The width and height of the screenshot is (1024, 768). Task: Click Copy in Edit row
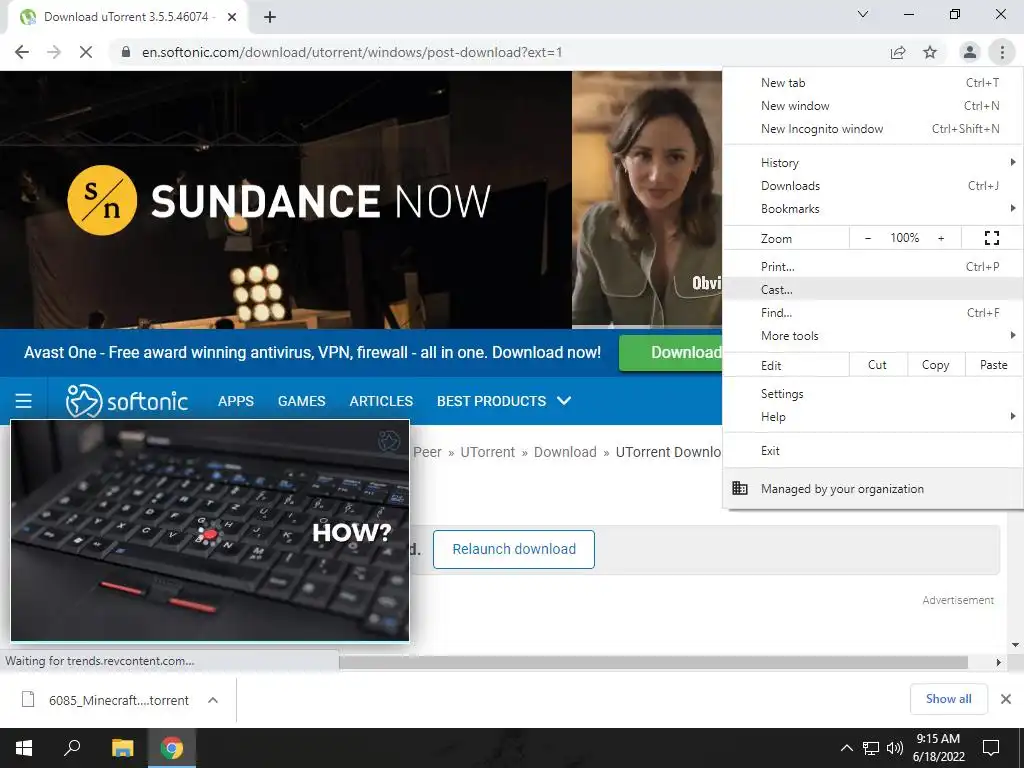point(936,365)
